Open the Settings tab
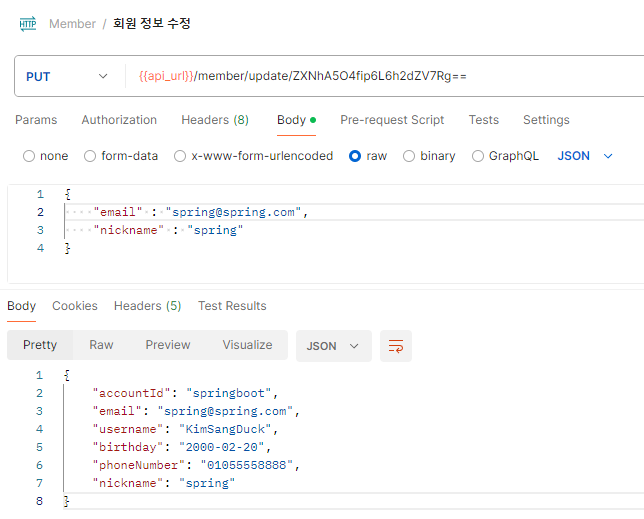This screenshot has height=519, width=644. click(546, 120)
